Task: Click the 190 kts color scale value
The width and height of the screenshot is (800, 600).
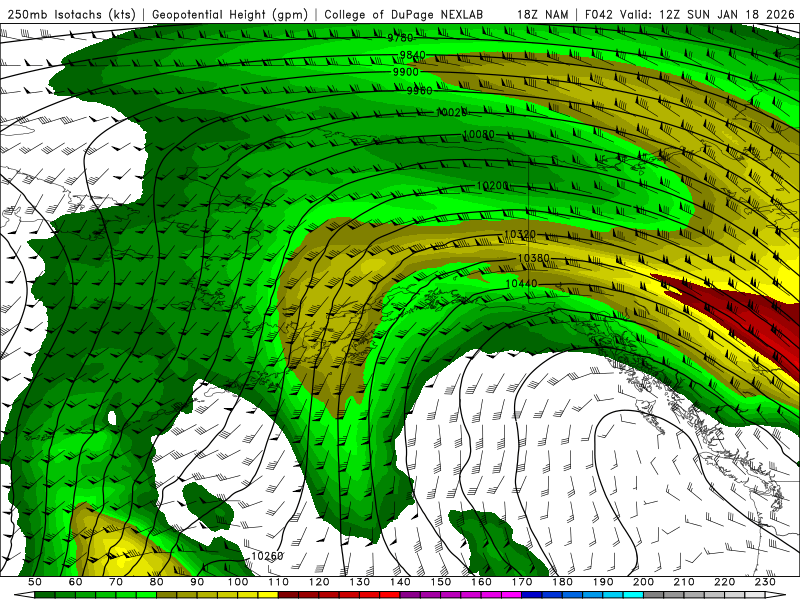Action: [603, 582]
